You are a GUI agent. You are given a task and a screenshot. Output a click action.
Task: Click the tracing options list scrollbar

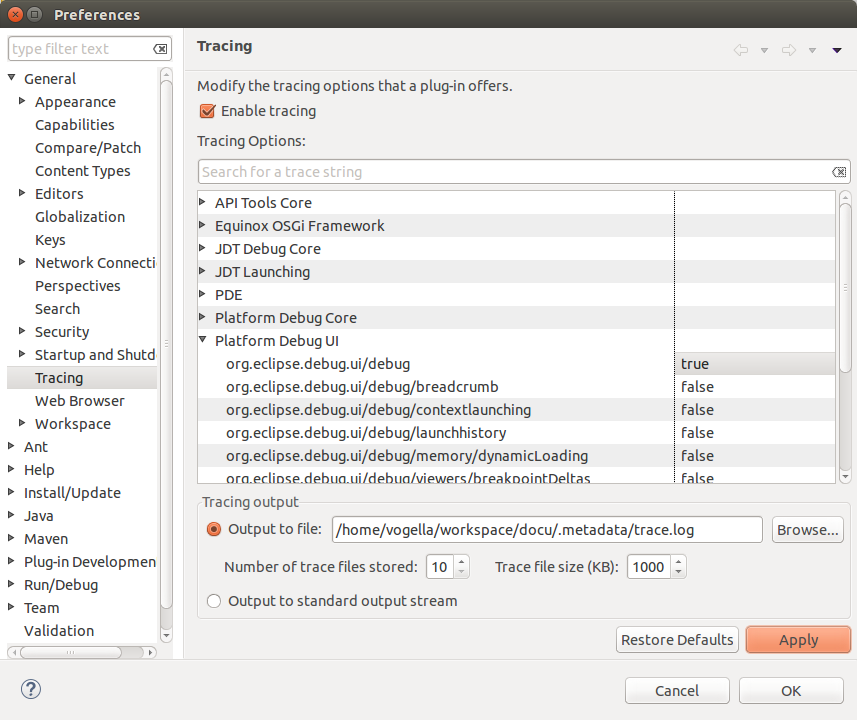pos(845,288)
